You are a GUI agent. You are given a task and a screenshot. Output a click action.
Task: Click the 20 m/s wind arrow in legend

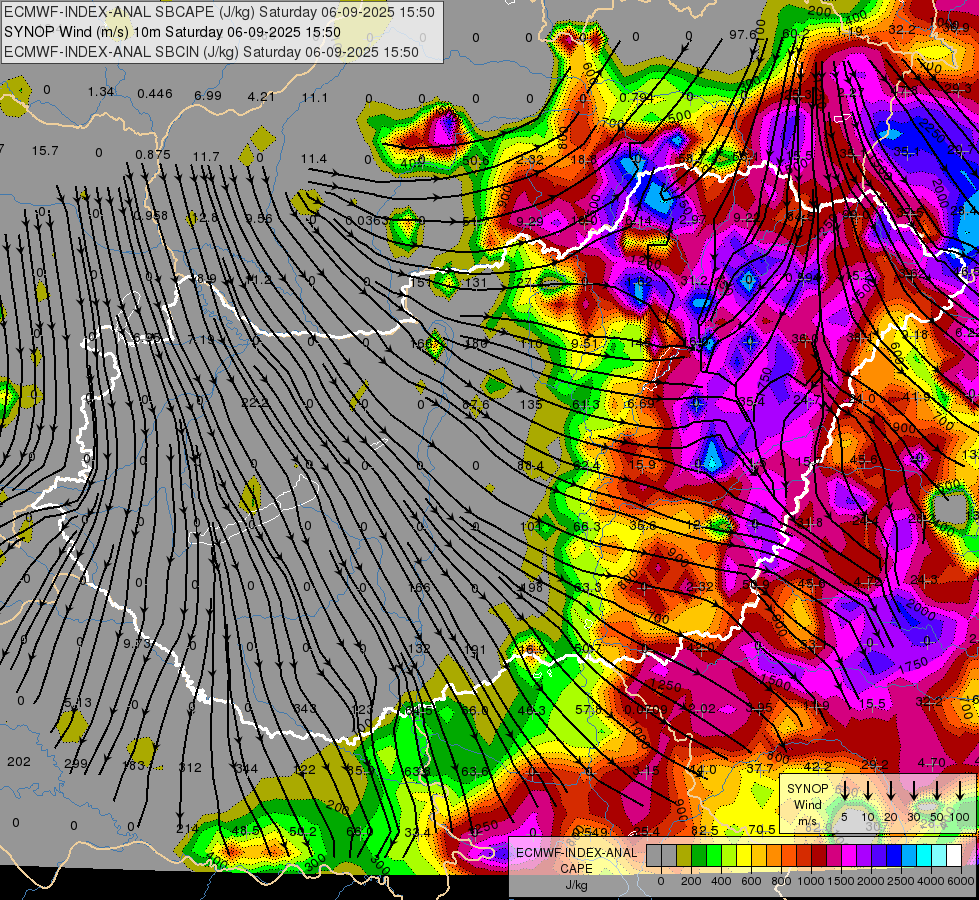891,790
